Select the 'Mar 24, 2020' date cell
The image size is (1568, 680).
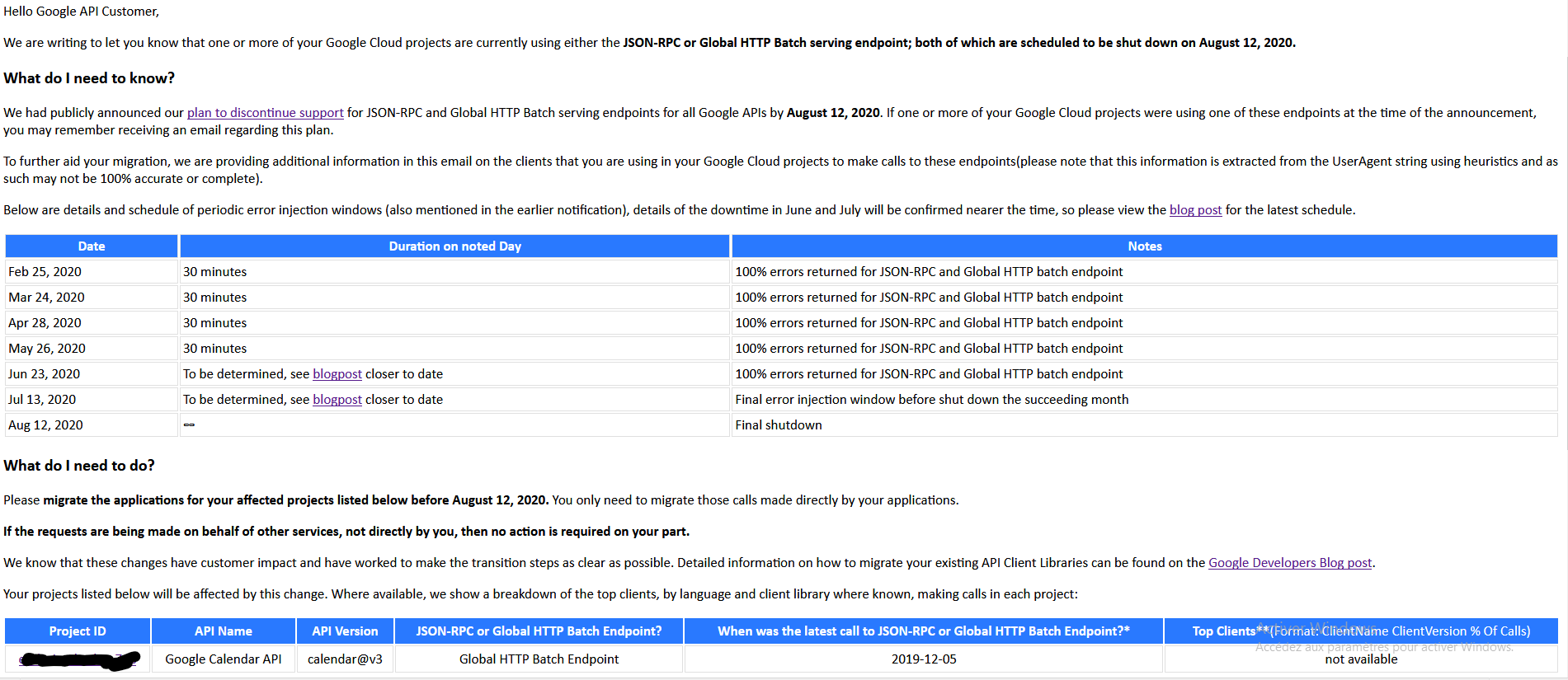pos(92,298)
